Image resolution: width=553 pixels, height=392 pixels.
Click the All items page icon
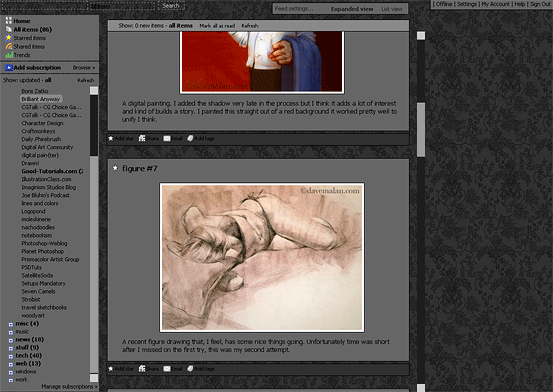[8, 29]
